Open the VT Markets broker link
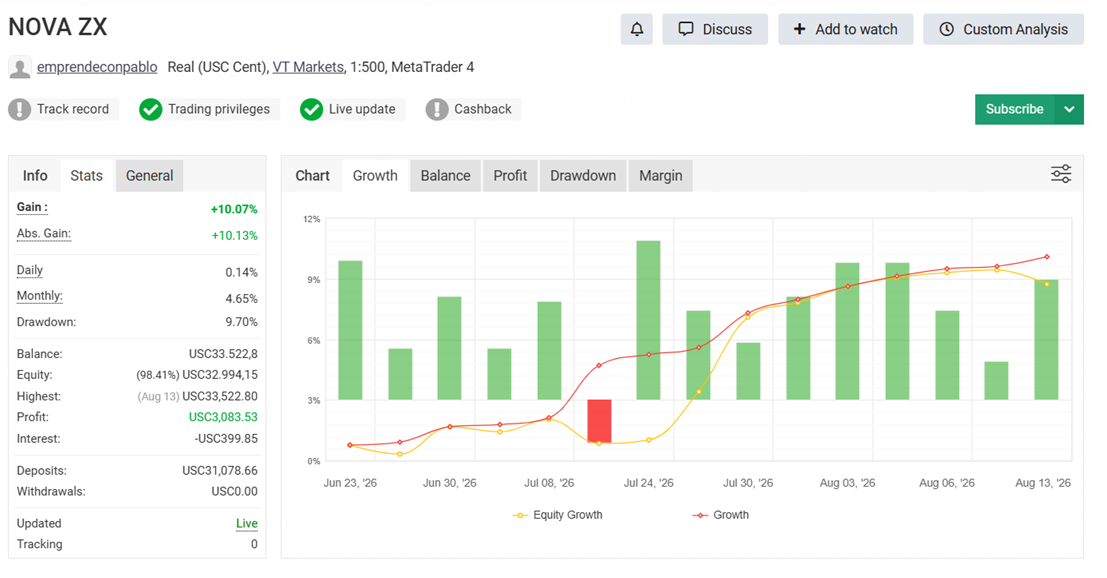 pos(308,67)
